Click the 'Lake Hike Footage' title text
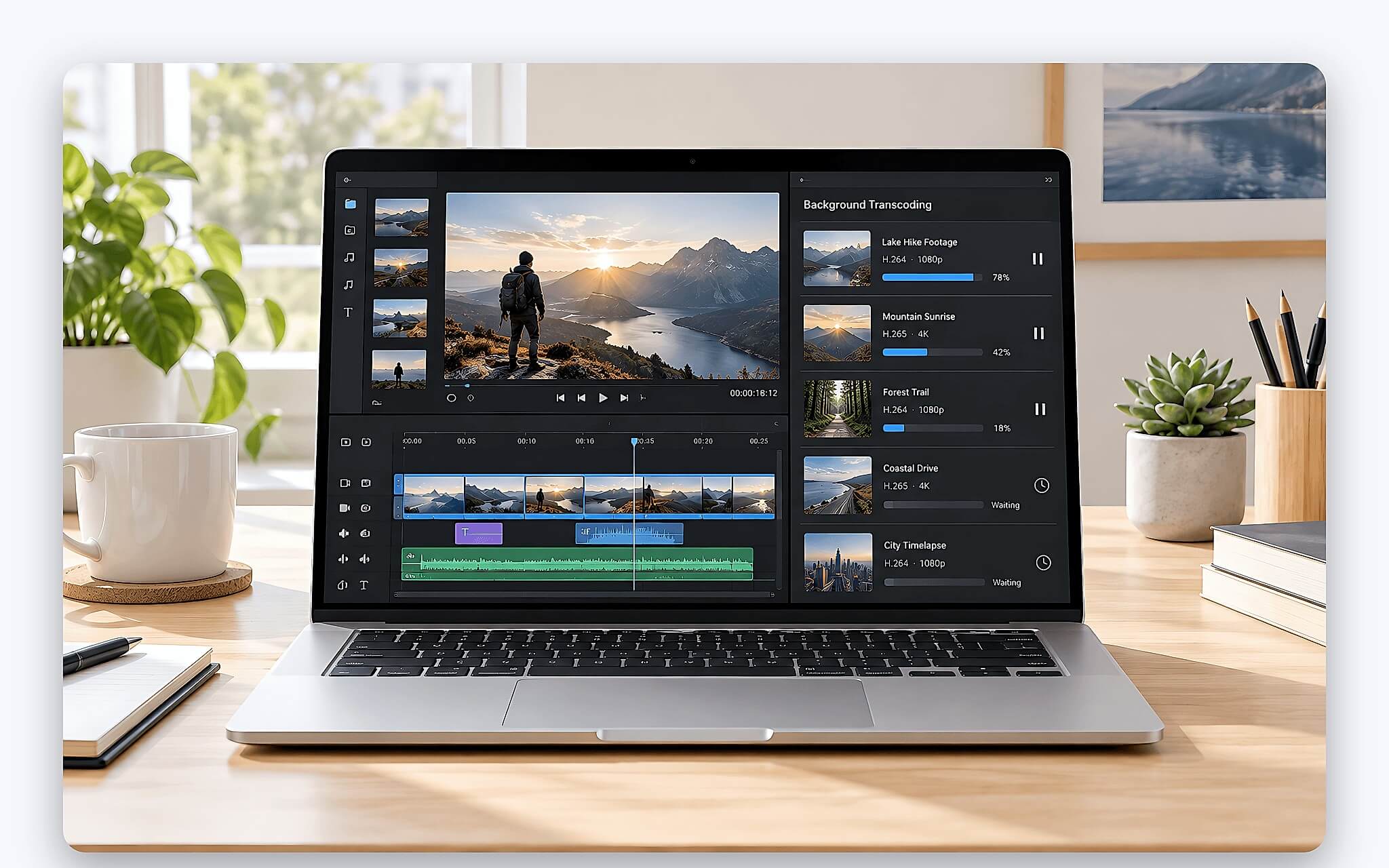This screenshot has height=868, width=1389. point(920,242)
